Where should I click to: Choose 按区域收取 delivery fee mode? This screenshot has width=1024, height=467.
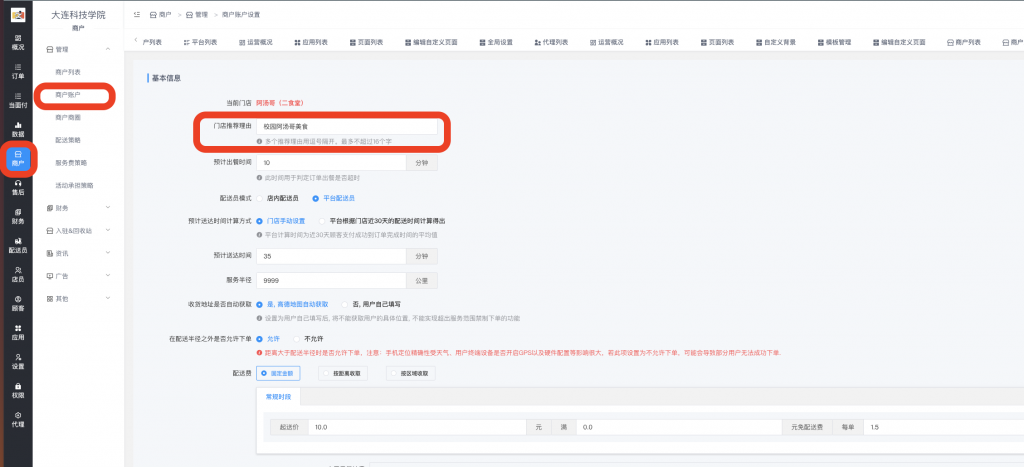411,374
